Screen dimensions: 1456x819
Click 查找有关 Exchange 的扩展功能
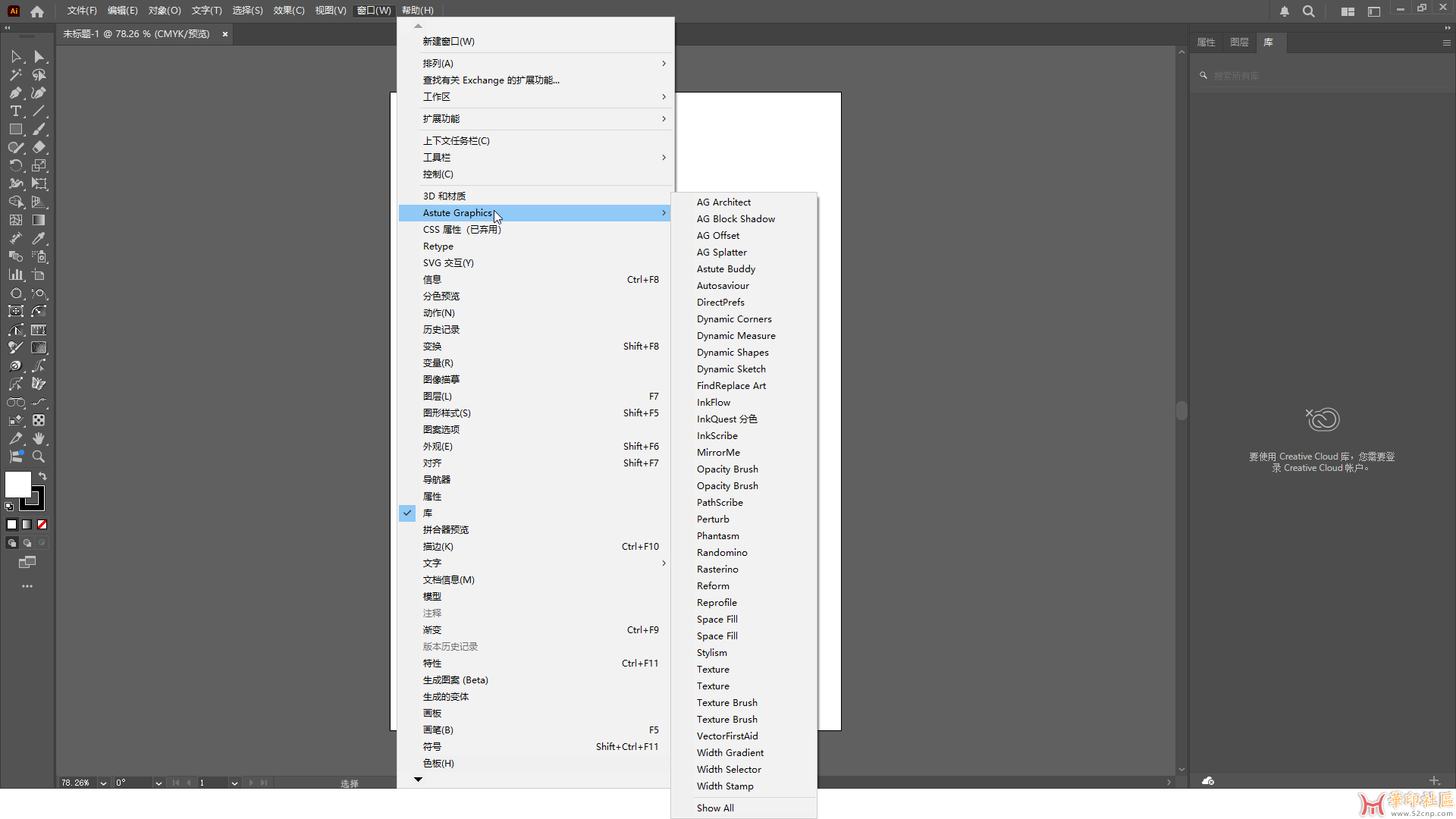[535, 80]
